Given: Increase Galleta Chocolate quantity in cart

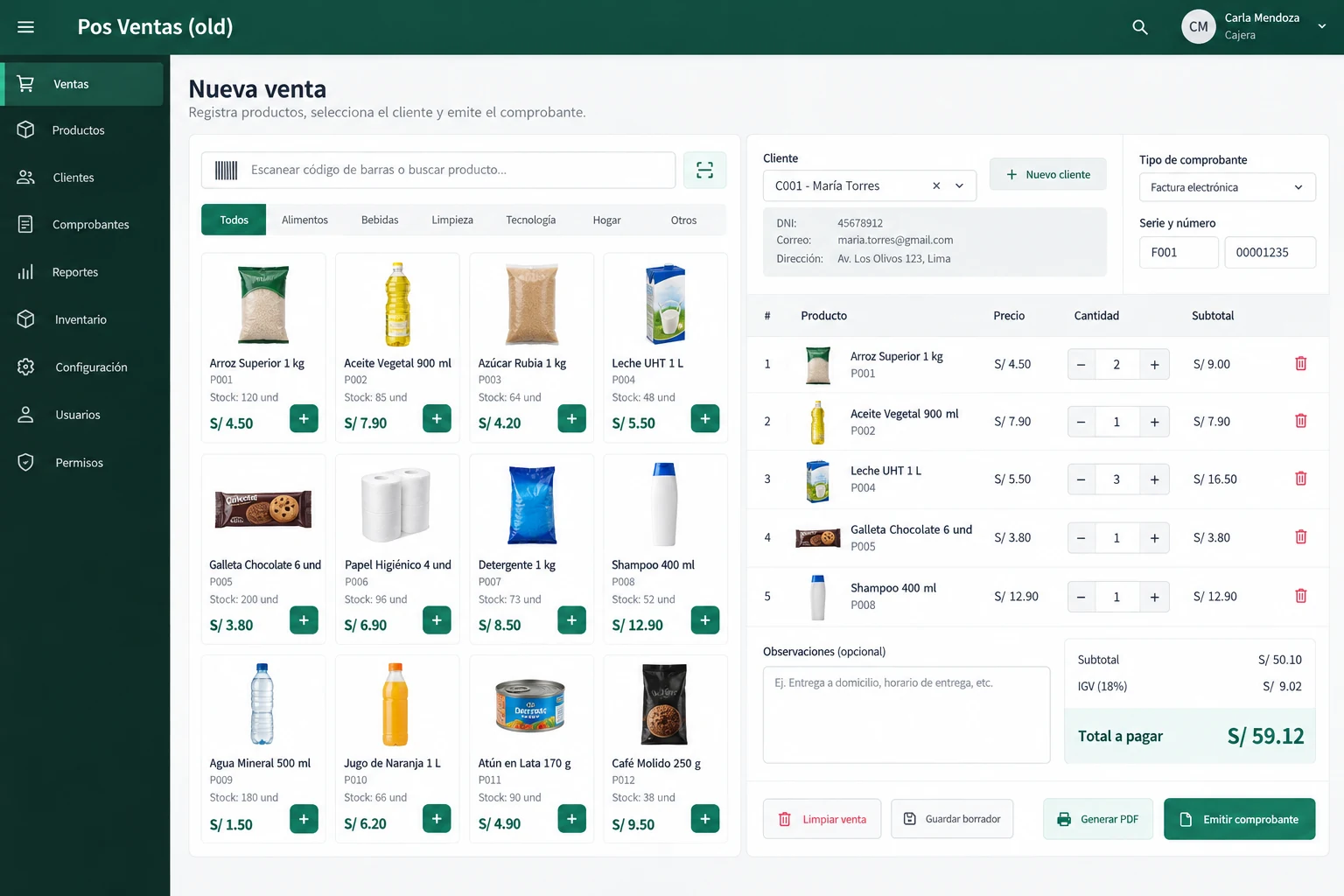Looking at the screenshot, I should pos(1155,538).
